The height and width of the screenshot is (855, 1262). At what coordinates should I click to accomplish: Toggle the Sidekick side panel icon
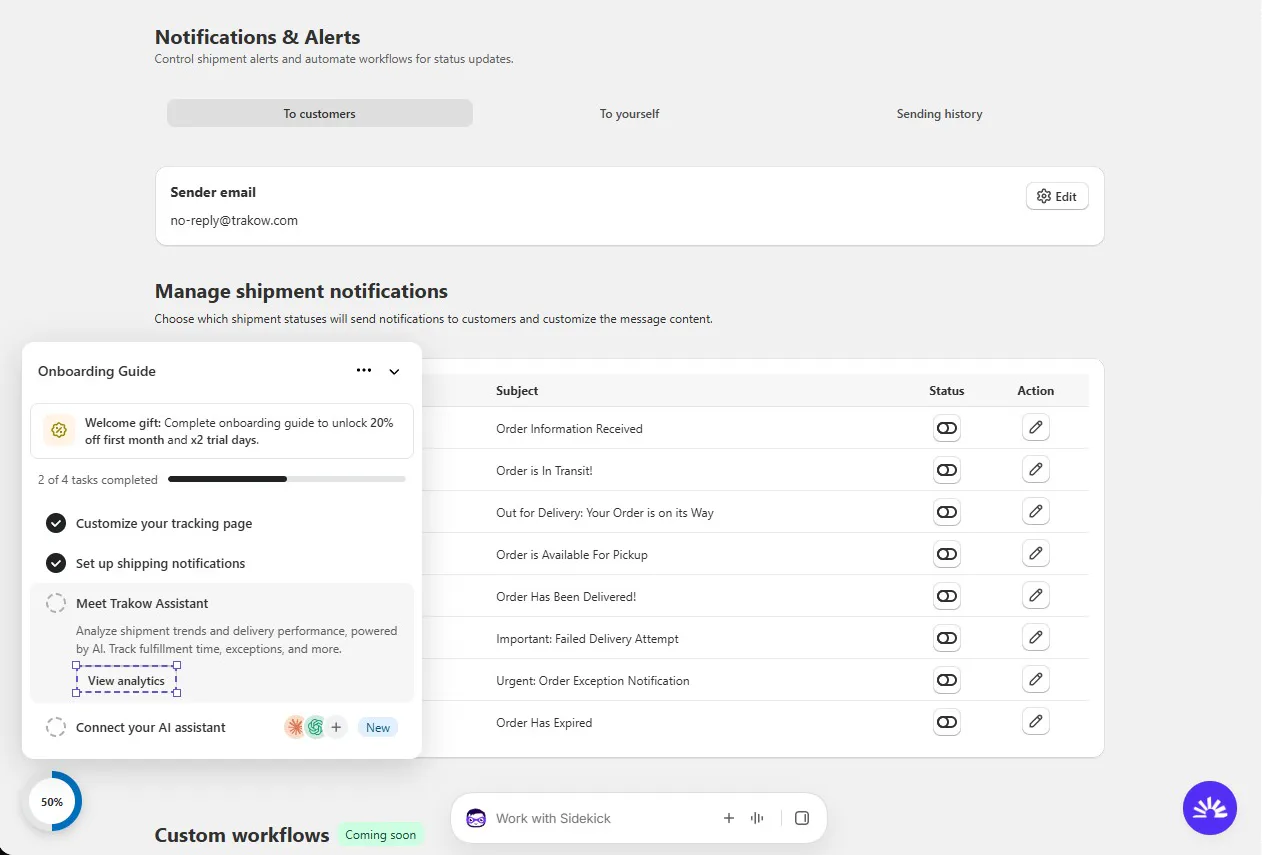[801, 818]
